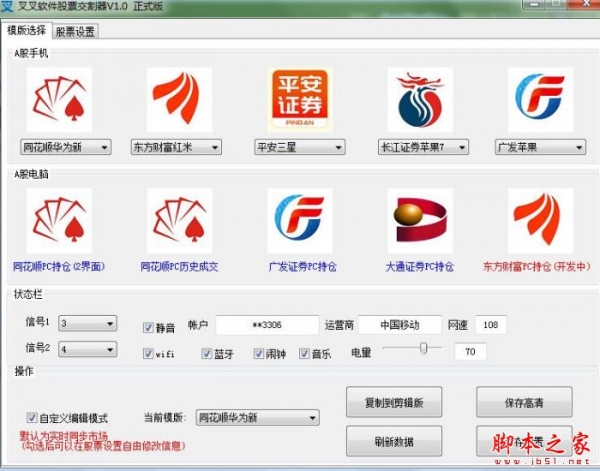The height and width of the screenshot is (471, 600).
Task: Click icon above 同花顺PC历史成交
Action: pyautogui.click(x=179, y=221)
